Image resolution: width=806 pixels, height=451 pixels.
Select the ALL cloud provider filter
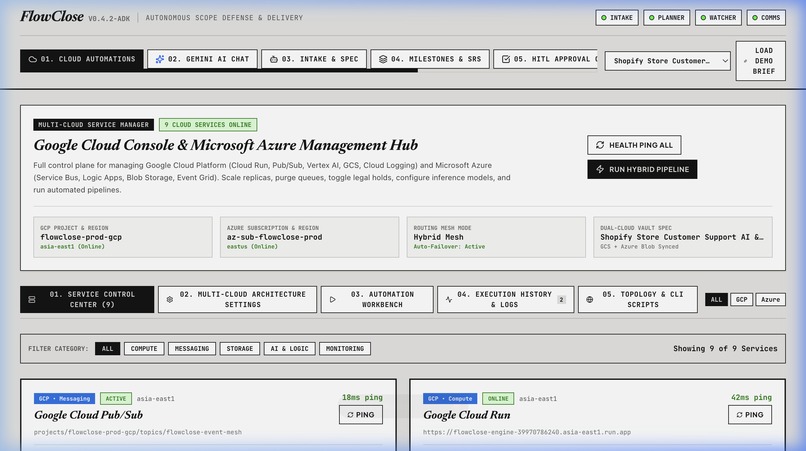(x=716, y=299)
